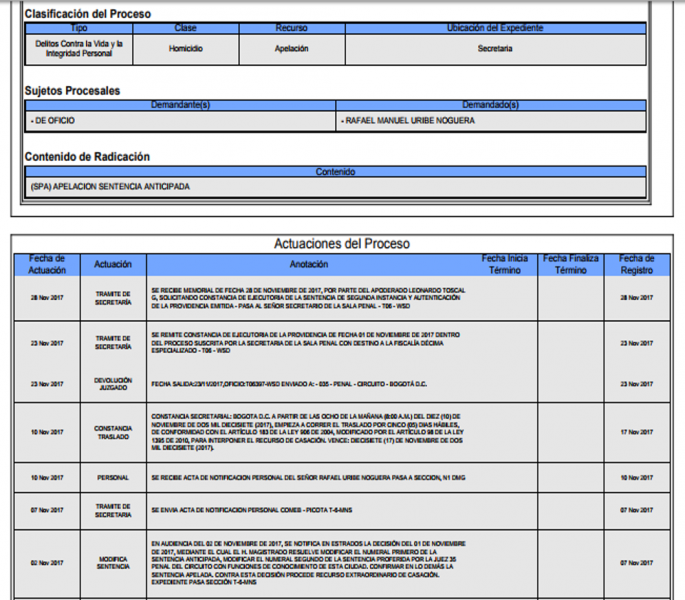Image resolution: width=685 pixels, height=600 pixels.
Task: Select the DEVOLUCIÓN JUZGADO actuación cell
Action: coord(112,384)
